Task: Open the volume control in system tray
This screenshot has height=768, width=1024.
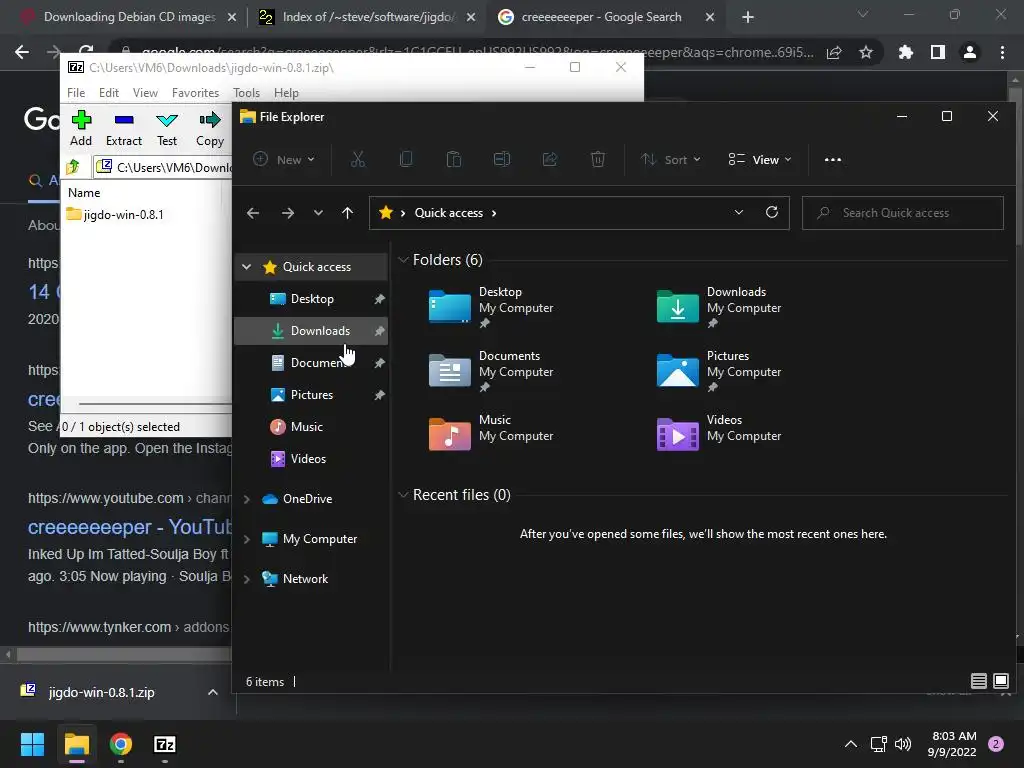Action: point(903,744)
